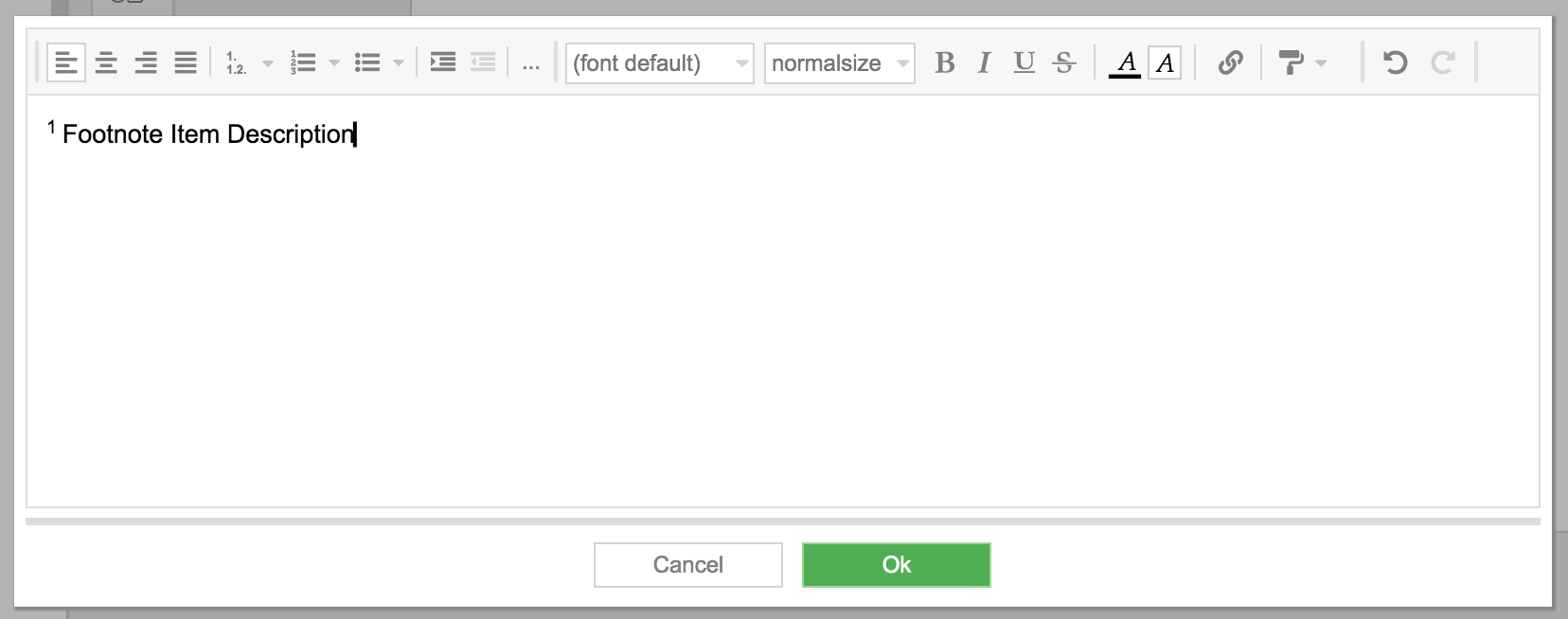Screen dimensions: 1568x619
Task: Justify the footnote text
Action: [186, 63]
